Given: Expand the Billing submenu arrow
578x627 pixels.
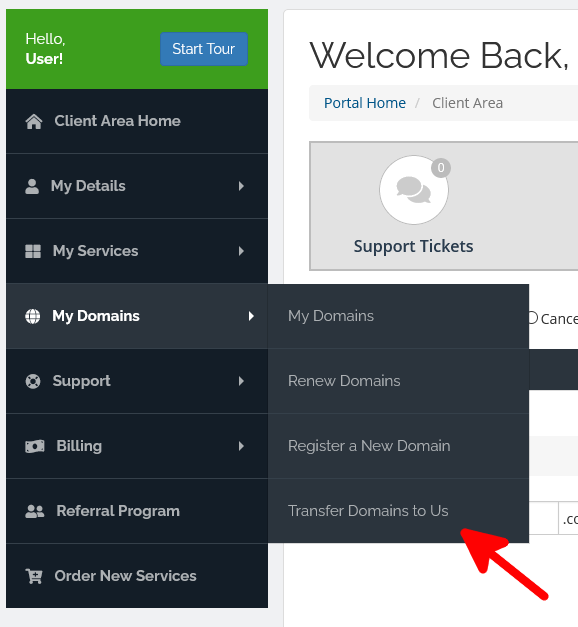Looking at the screenshot, I should tap(241, 446).
